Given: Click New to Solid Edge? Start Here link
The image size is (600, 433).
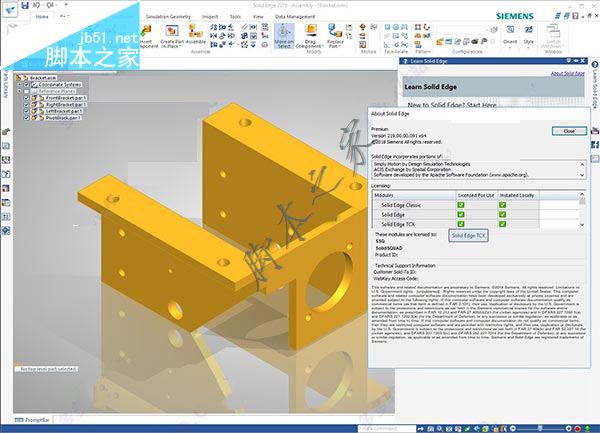Looking at the screenshot, I should [x=452, y=105].
